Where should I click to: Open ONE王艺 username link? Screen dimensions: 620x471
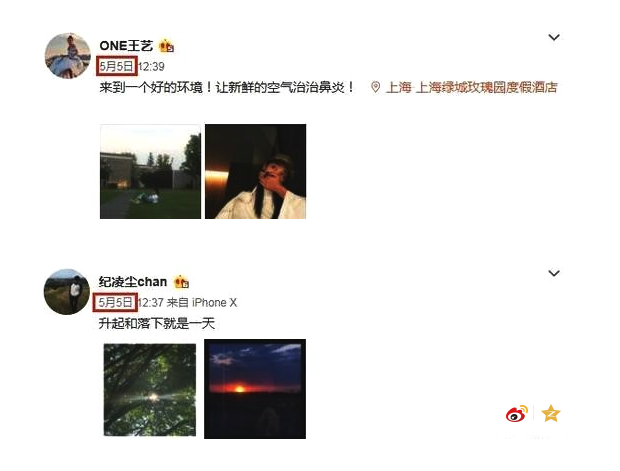click(x=126, y=46)
